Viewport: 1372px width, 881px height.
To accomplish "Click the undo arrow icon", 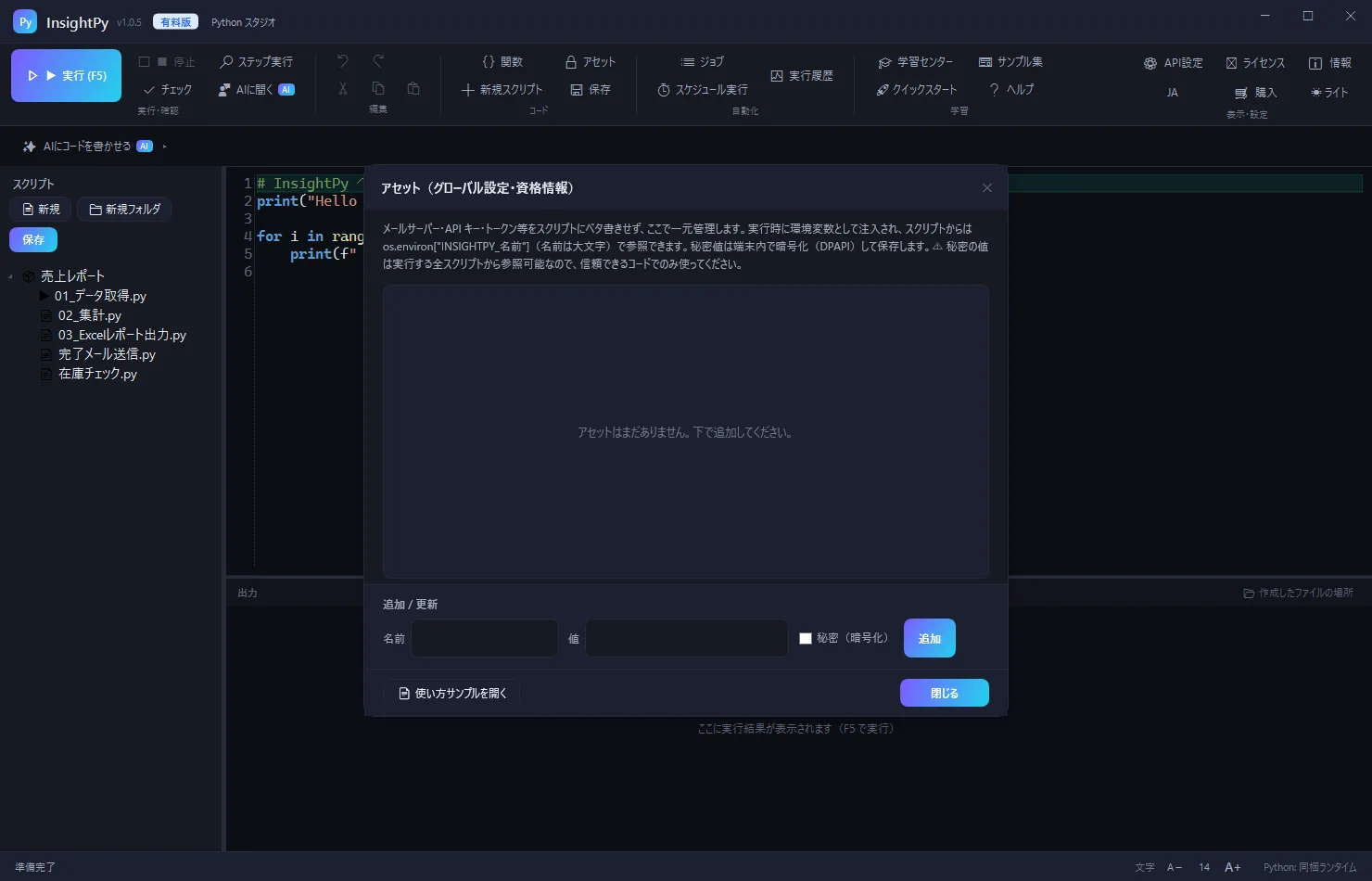I will pos(343,61).
